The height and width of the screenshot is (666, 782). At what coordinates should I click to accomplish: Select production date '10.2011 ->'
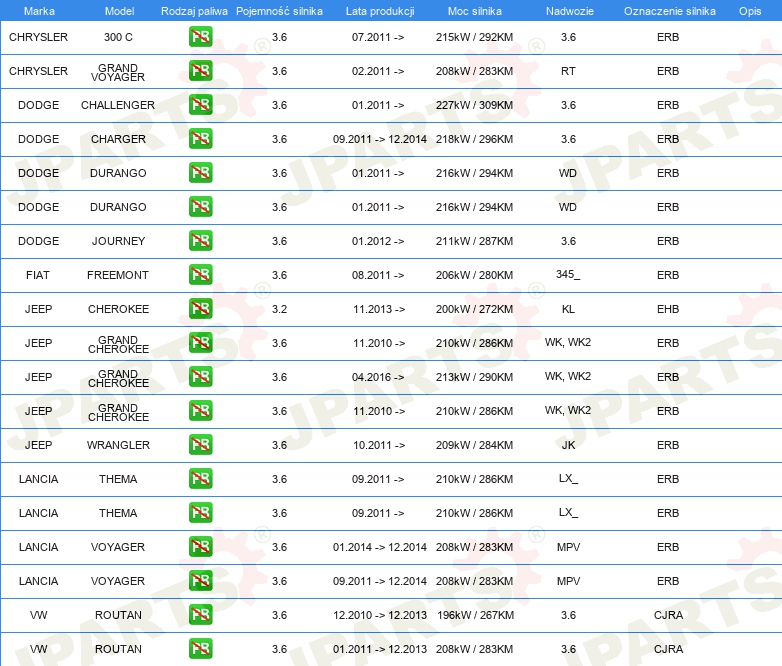click(379, 445)
